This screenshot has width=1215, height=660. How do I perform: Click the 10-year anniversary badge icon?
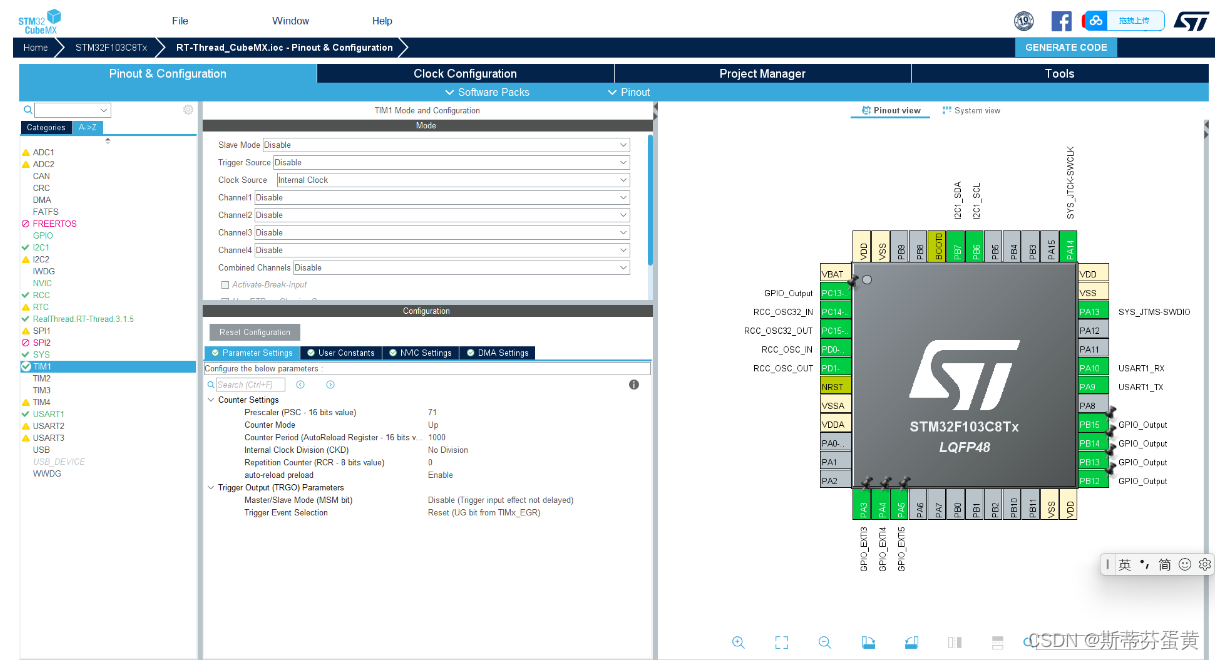1024,20
